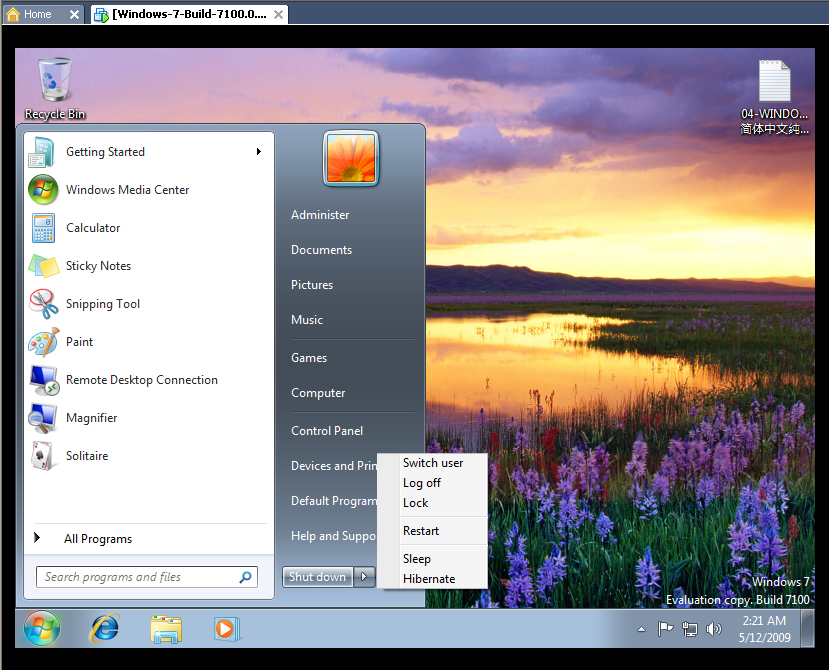Open Paint palette icon
The height and width of the screenshot is (670, 829).
[43, 342]
